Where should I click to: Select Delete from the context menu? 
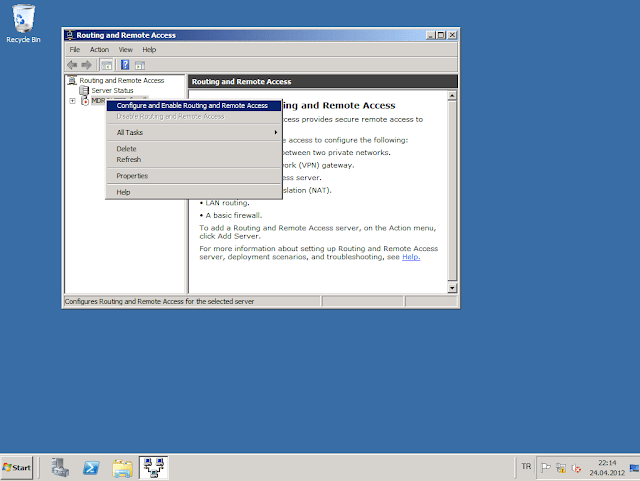point(127,149)
